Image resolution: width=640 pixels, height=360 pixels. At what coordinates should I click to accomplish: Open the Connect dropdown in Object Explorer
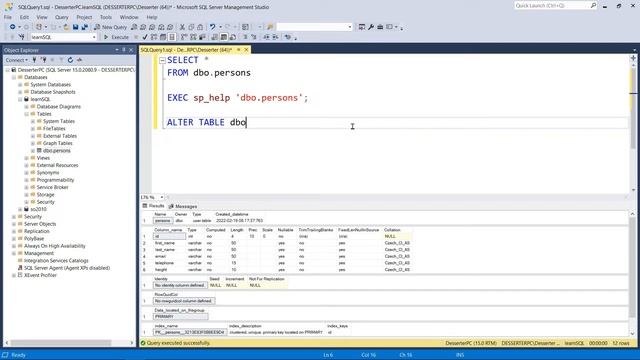click(17, 60)
